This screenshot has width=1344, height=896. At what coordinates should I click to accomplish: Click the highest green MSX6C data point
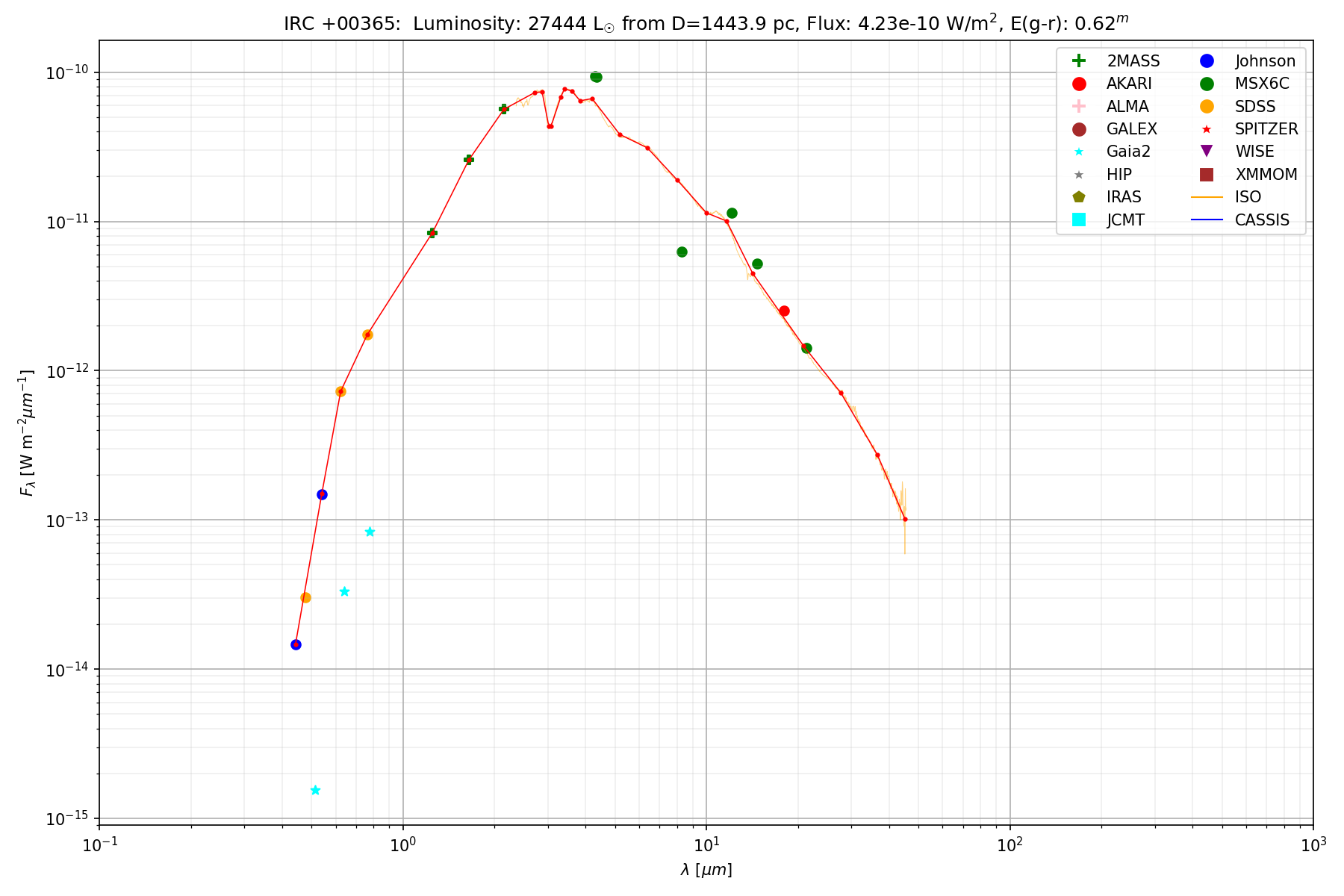596,77
